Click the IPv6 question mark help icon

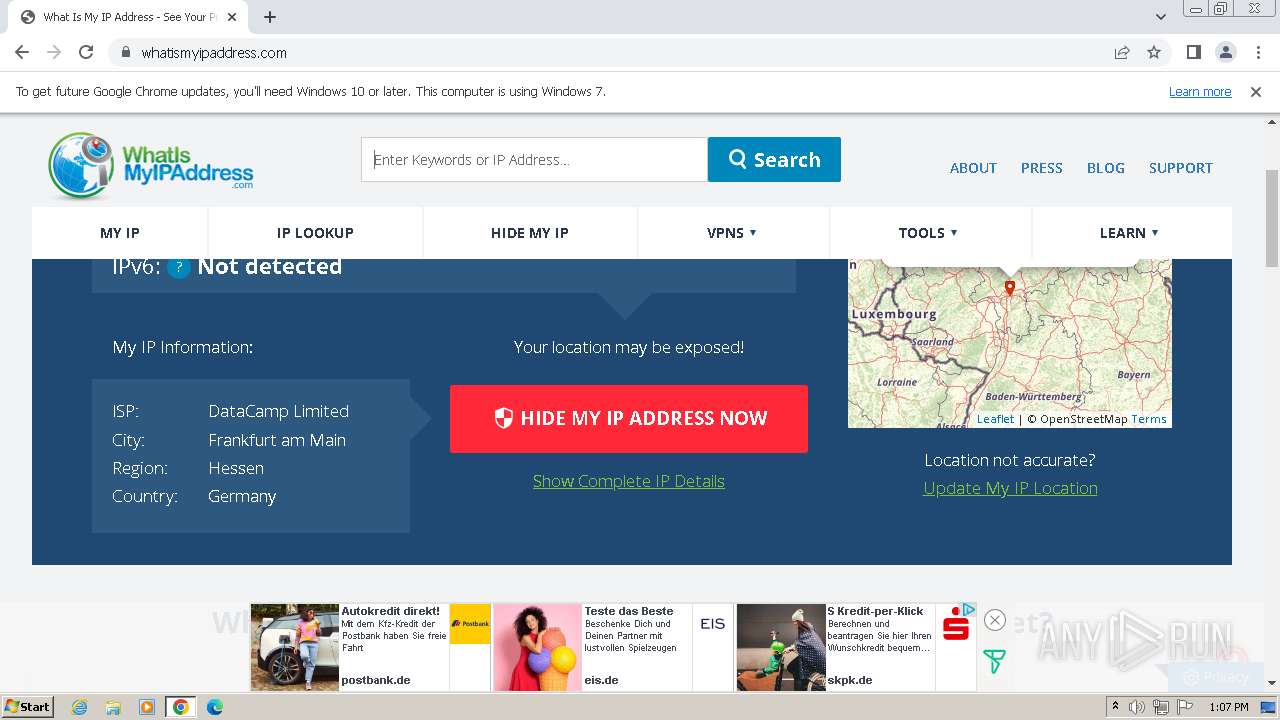(179, 267)
